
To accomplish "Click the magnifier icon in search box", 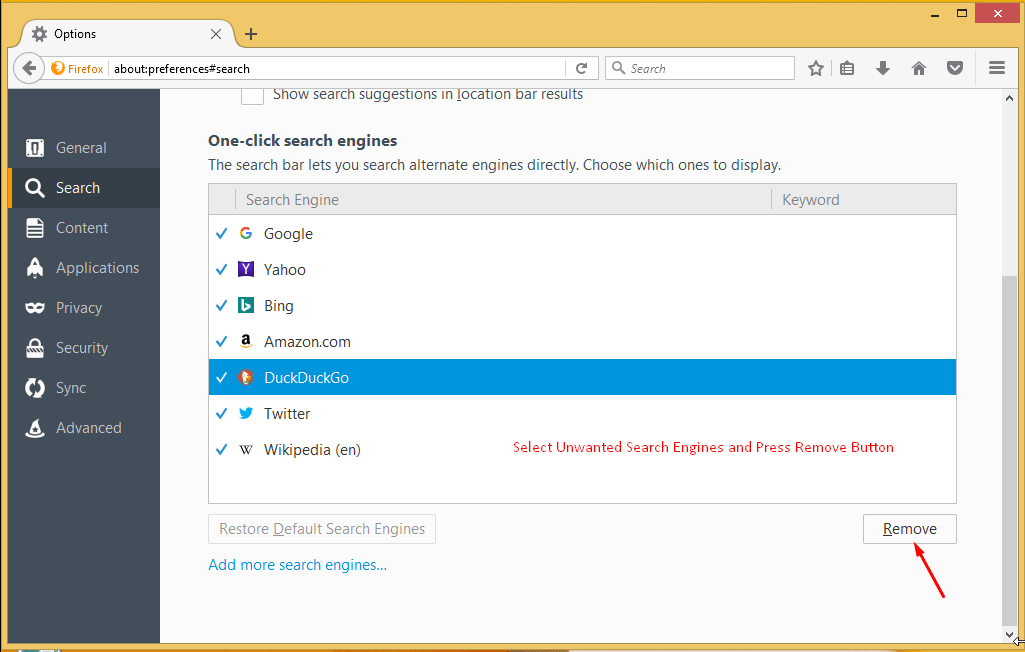I will pos(618,68).
